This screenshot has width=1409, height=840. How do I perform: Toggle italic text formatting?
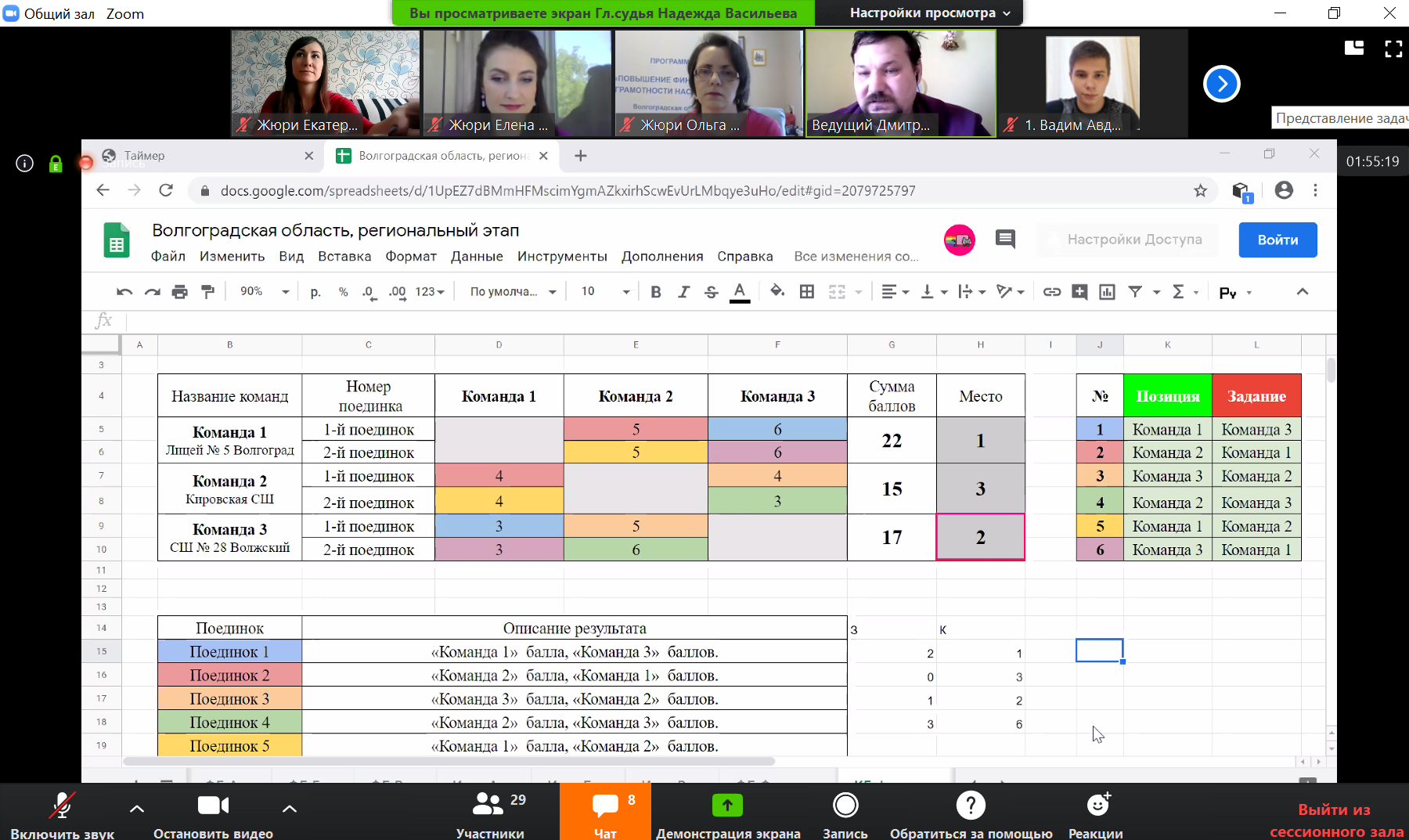point(683,292)
